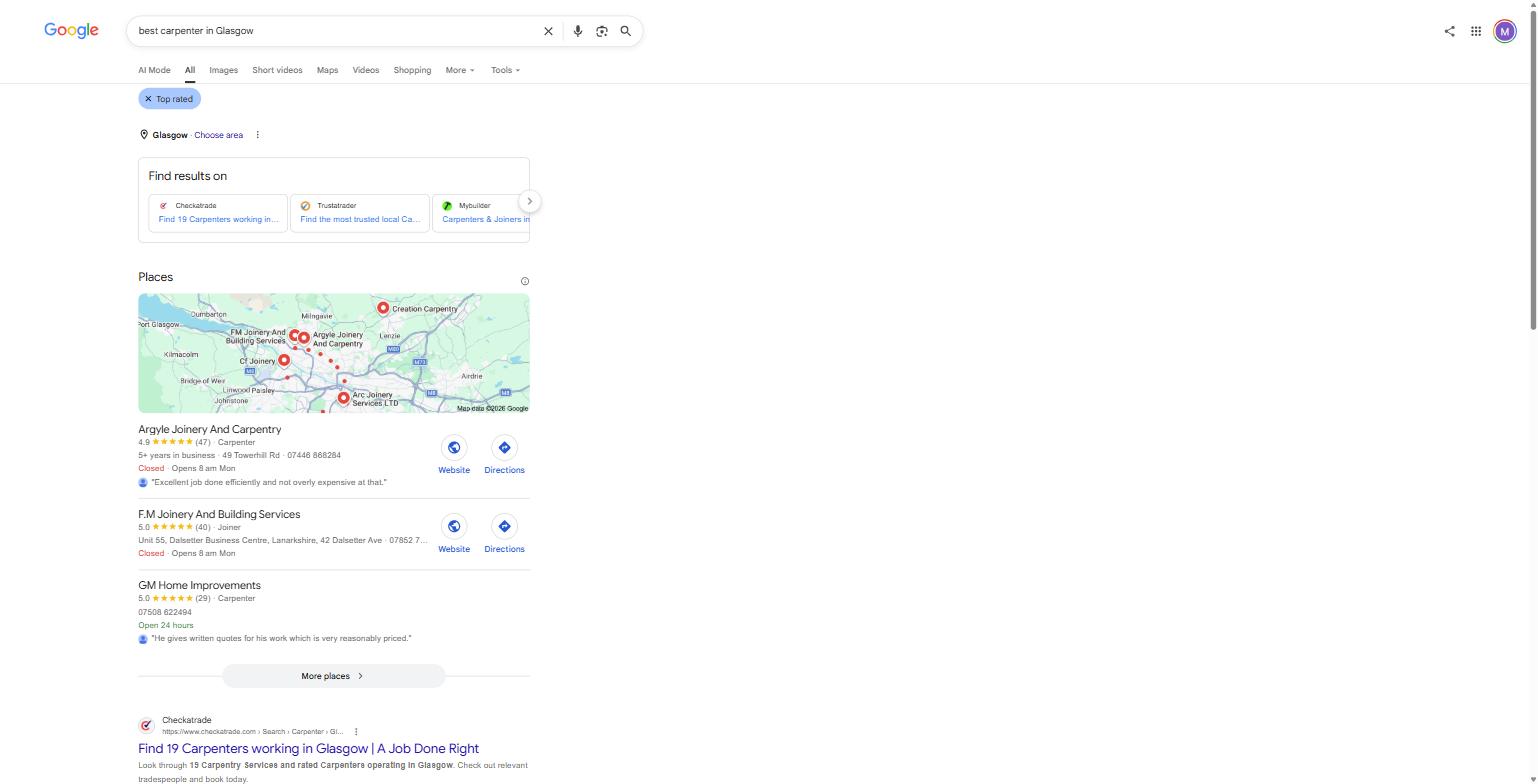
Task: Open search by image lens icon
Action: coord(602,31)
